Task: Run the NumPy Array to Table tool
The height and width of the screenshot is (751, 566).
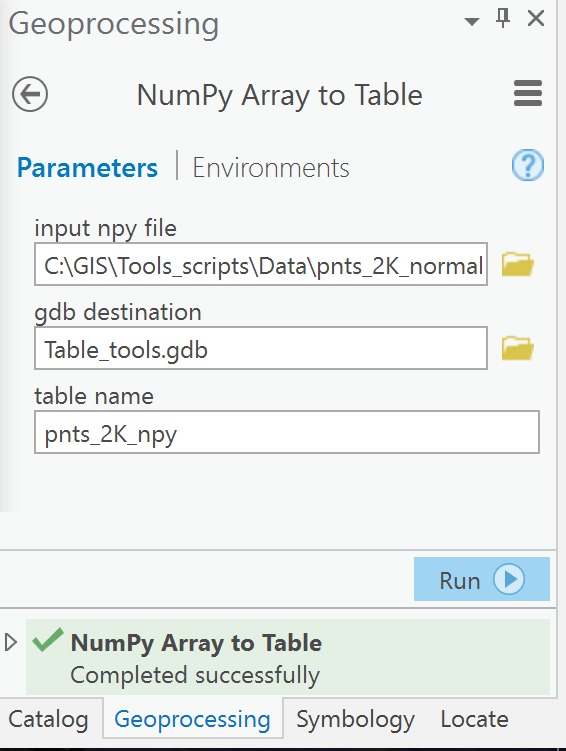Action: click(482, 579)
